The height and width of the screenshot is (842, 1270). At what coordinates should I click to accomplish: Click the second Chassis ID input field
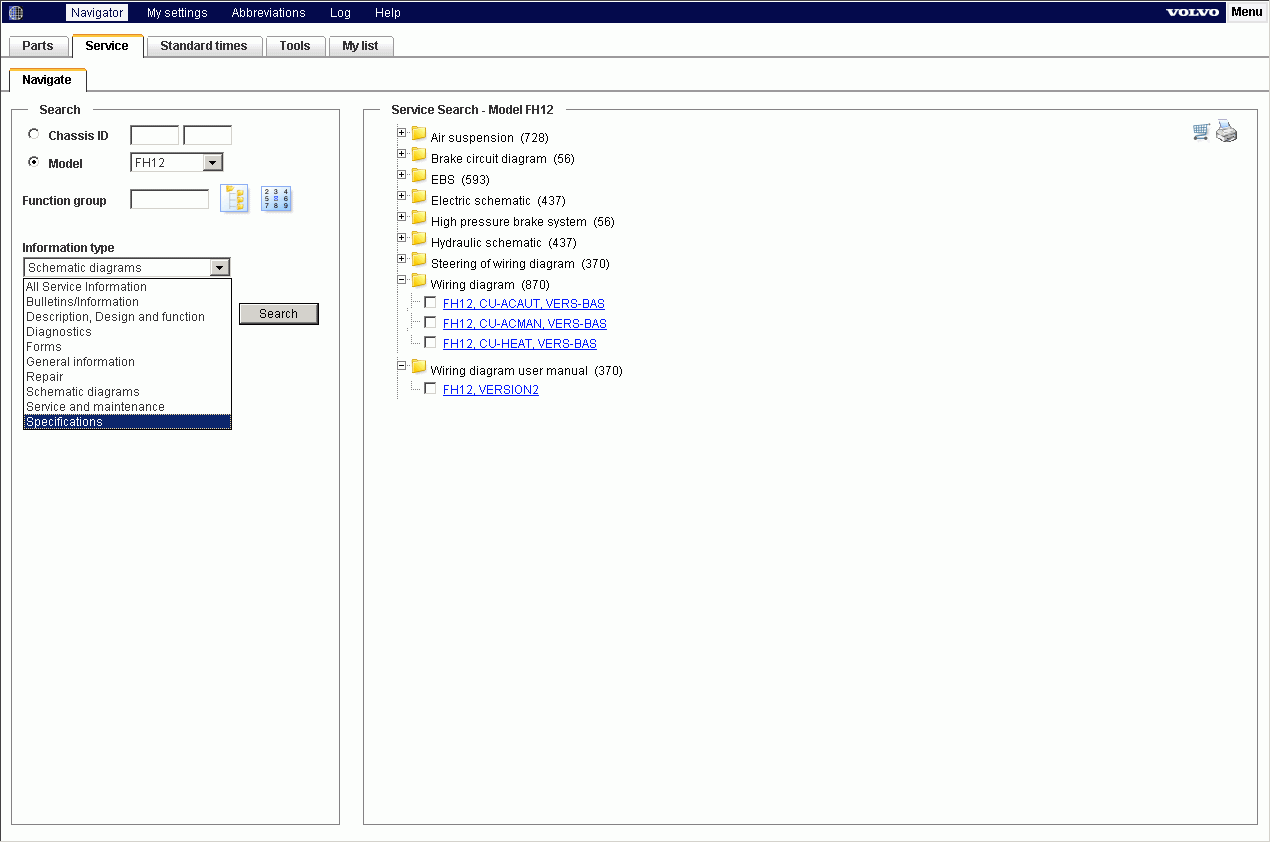[208, 135]
